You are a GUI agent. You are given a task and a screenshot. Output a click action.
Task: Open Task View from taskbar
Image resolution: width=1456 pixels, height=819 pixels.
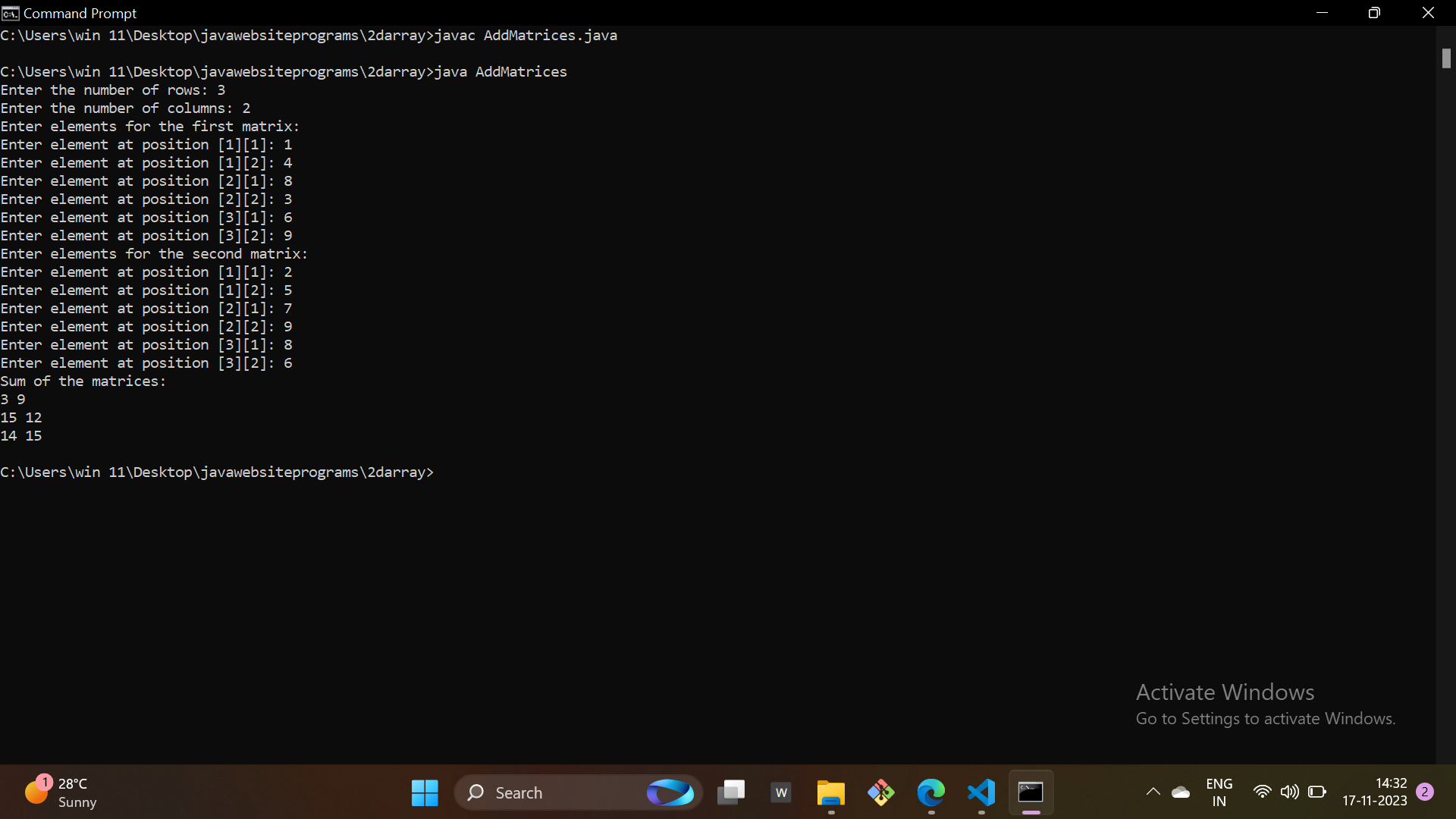731,792
